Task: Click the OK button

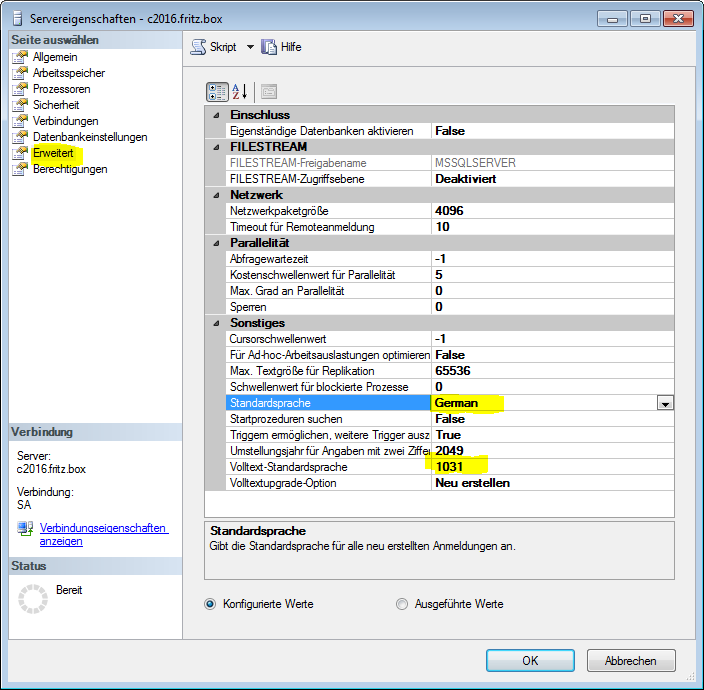Action: pos(530,661)
